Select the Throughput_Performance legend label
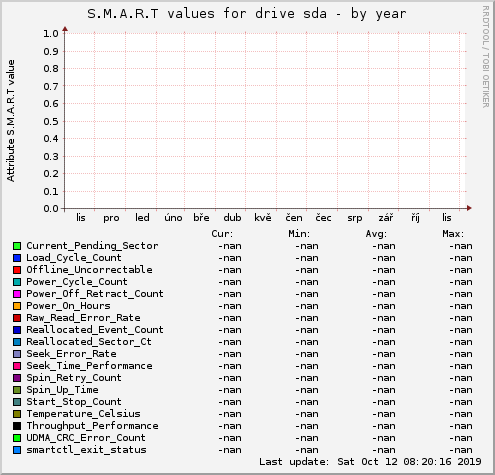The width and height of the screenshot is (495, 475). (x=92, y=426)
